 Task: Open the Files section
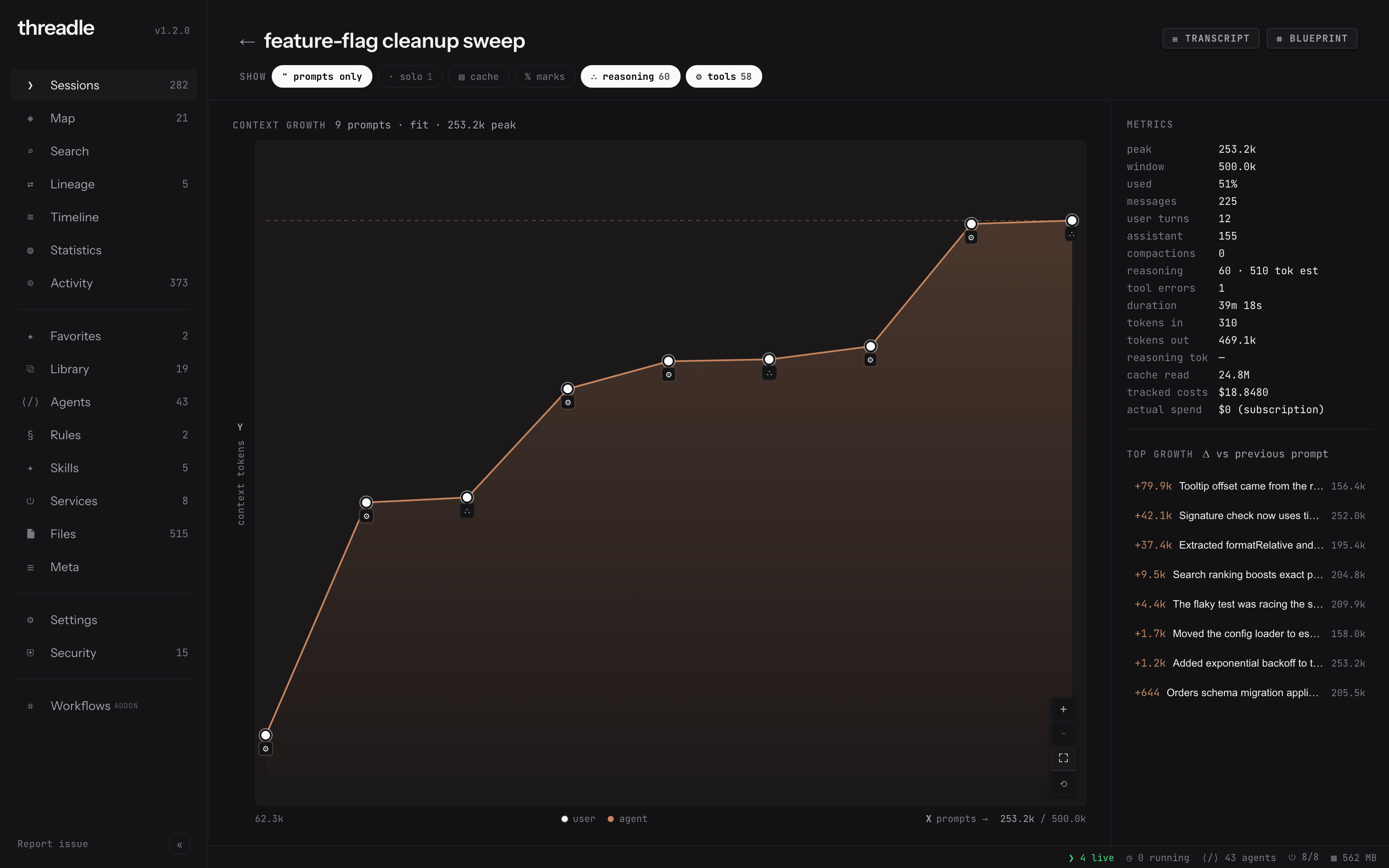(104, 534)
